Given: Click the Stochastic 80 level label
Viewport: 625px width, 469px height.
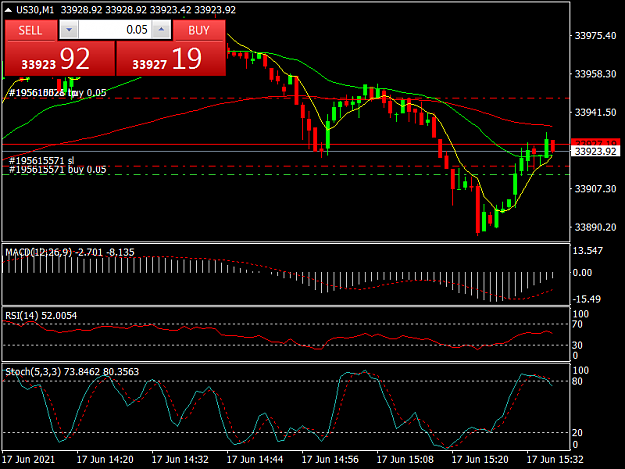Looking at the screenshot, I should point(578,382).
